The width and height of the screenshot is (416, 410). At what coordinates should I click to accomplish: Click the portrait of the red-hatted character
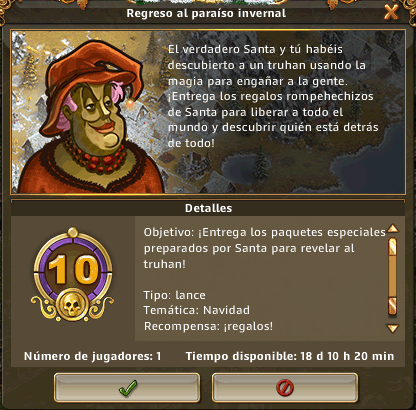(89, 117)
